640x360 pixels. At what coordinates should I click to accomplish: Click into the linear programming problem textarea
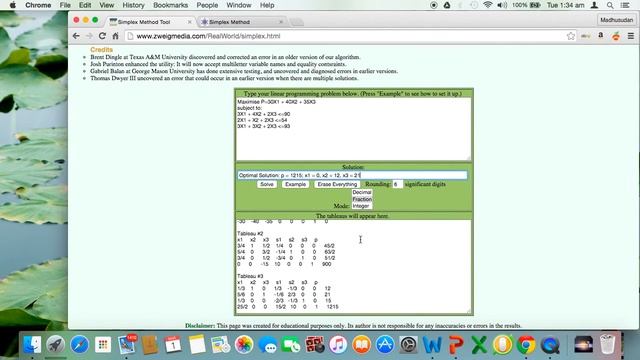(353, 129)
